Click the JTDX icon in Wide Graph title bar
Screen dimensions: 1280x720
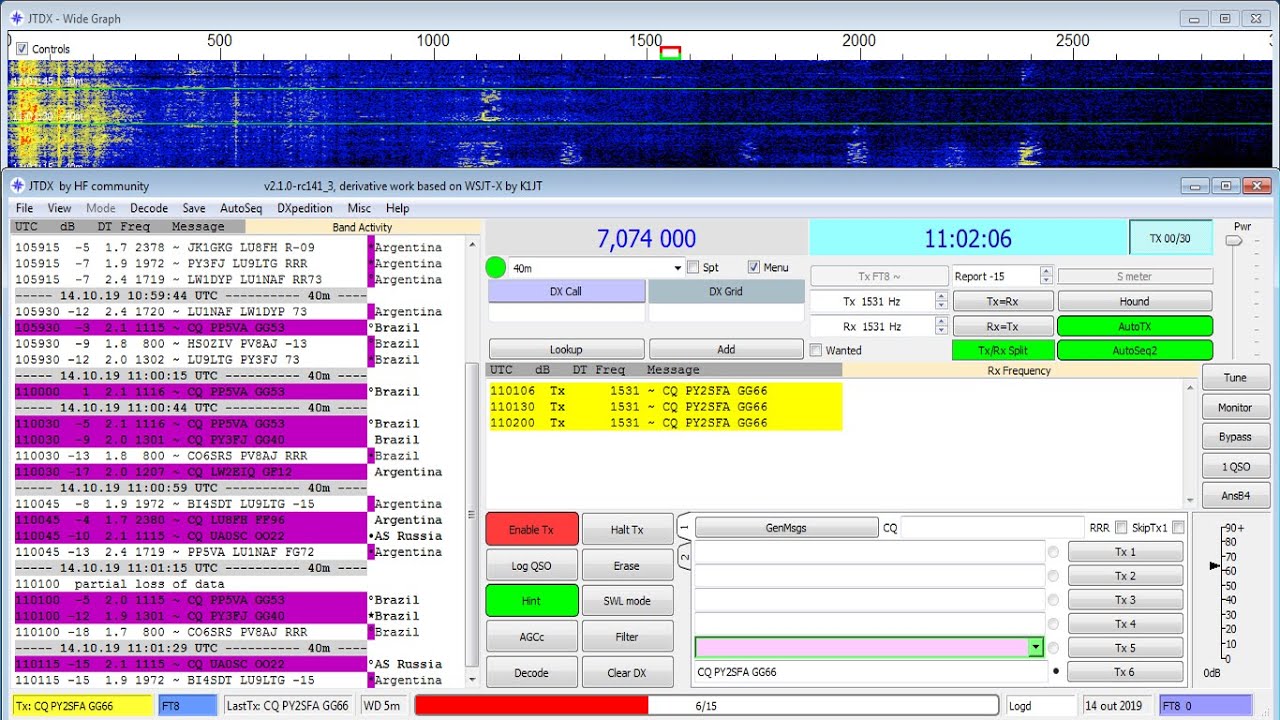(17, 18)
